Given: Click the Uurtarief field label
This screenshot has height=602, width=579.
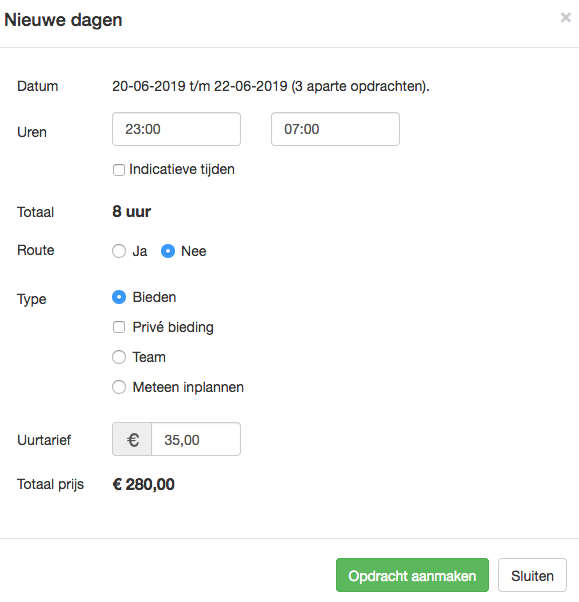Looking at the screenshot, I should [44, 440].
